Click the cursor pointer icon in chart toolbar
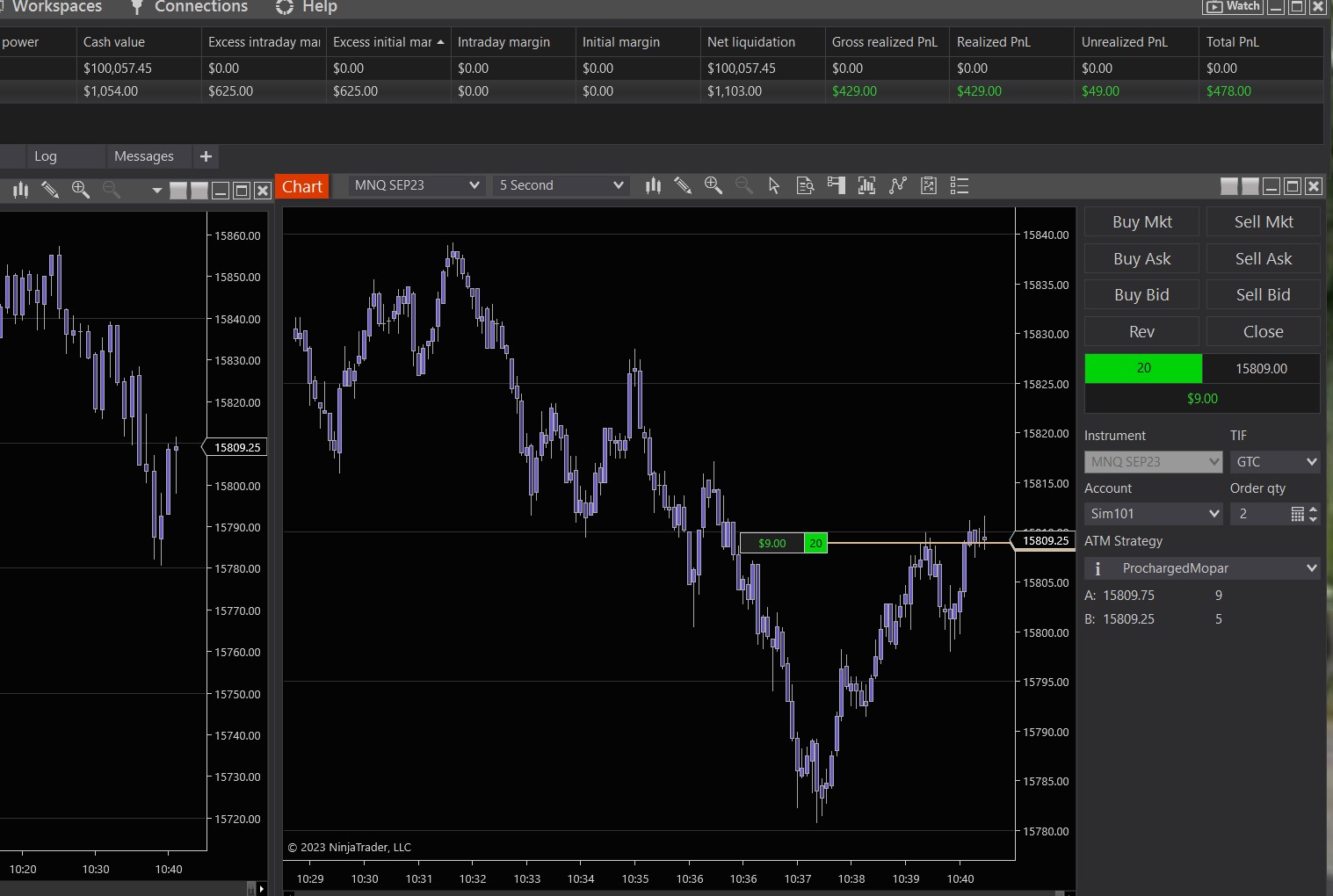Screen dimensions: 1333x896 [x=774, y=185]
